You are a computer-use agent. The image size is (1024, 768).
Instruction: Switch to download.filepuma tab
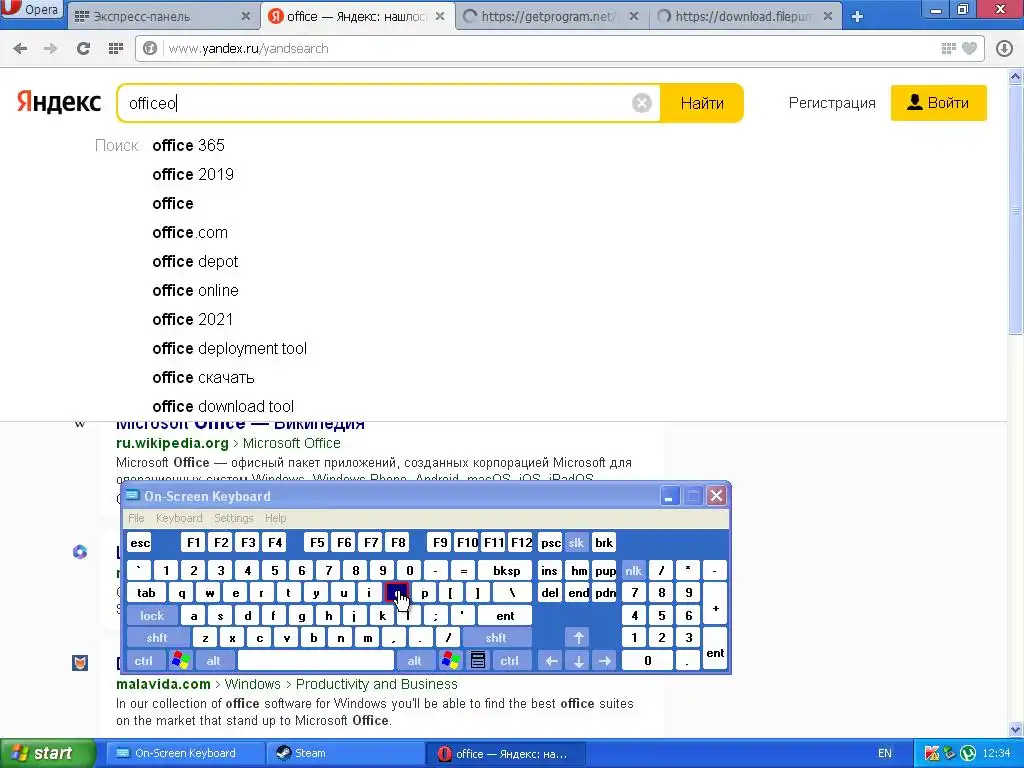coord(745,16)
